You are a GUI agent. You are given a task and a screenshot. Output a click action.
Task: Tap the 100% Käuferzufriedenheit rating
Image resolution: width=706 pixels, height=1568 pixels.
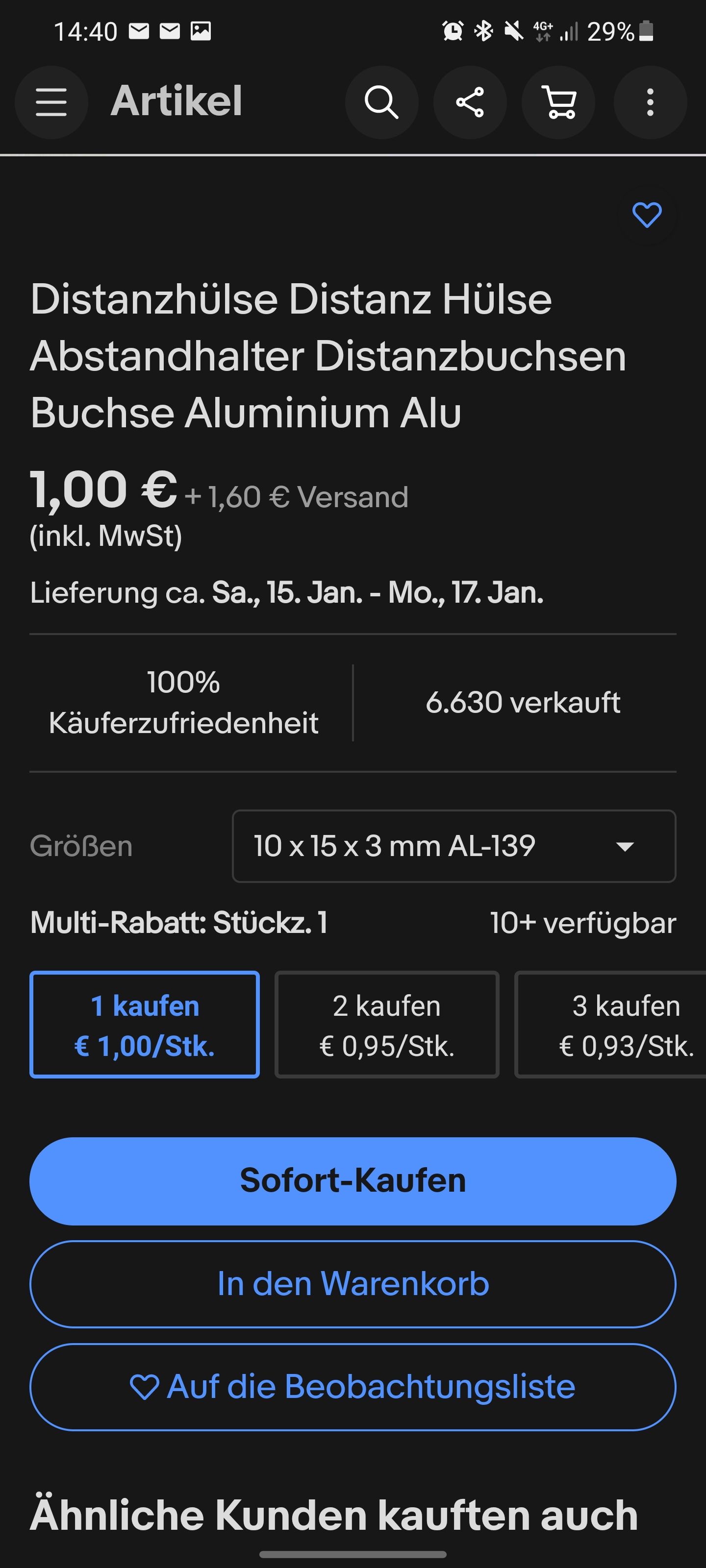[x=183, y=703]
